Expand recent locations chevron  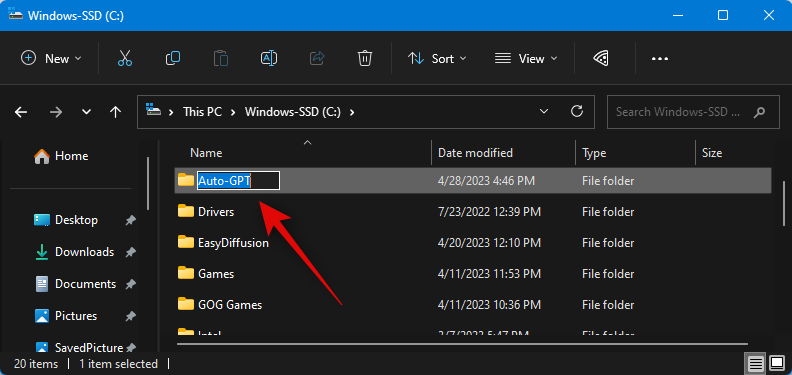point(86,112)
